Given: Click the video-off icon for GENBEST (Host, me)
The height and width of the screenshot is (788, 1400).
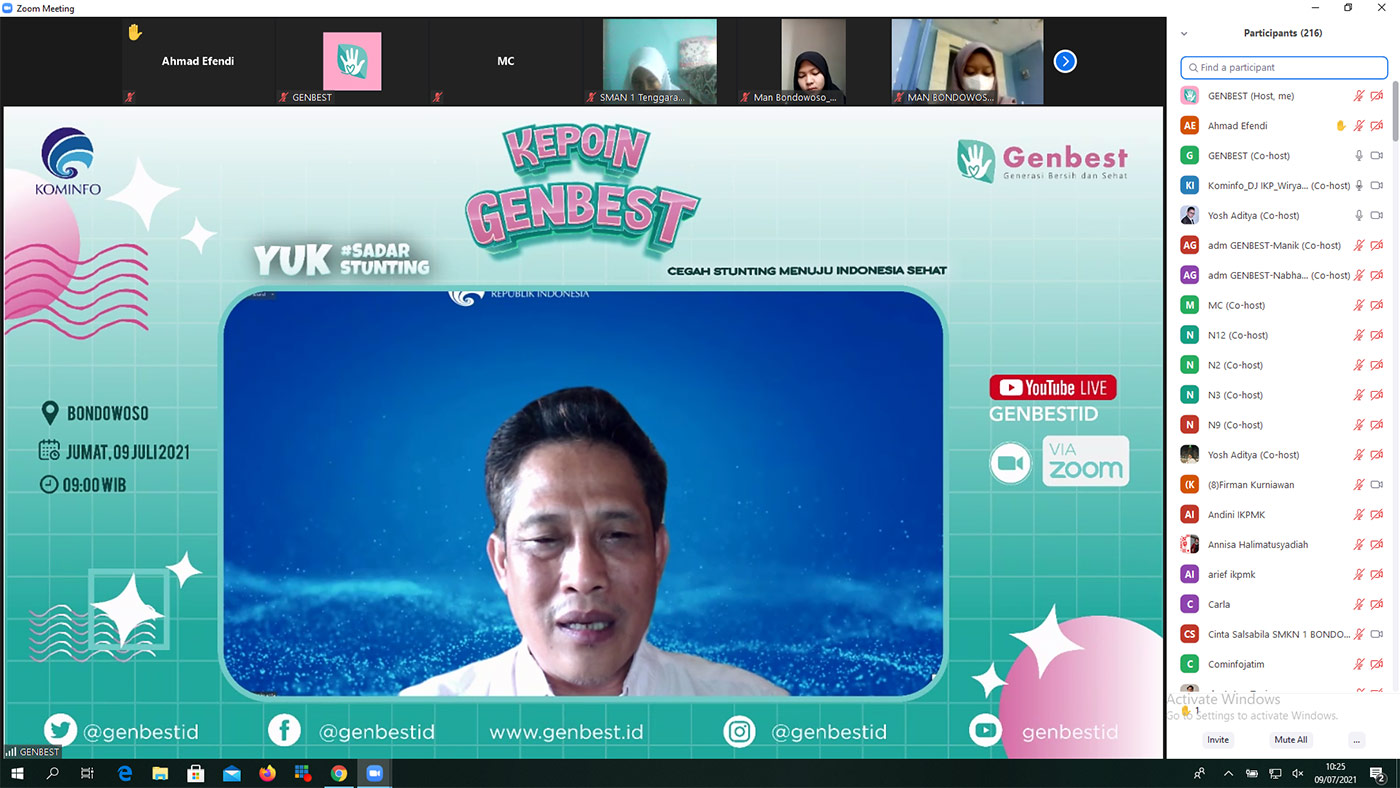Looking at the screenshot, I should tap(1377, 96).
